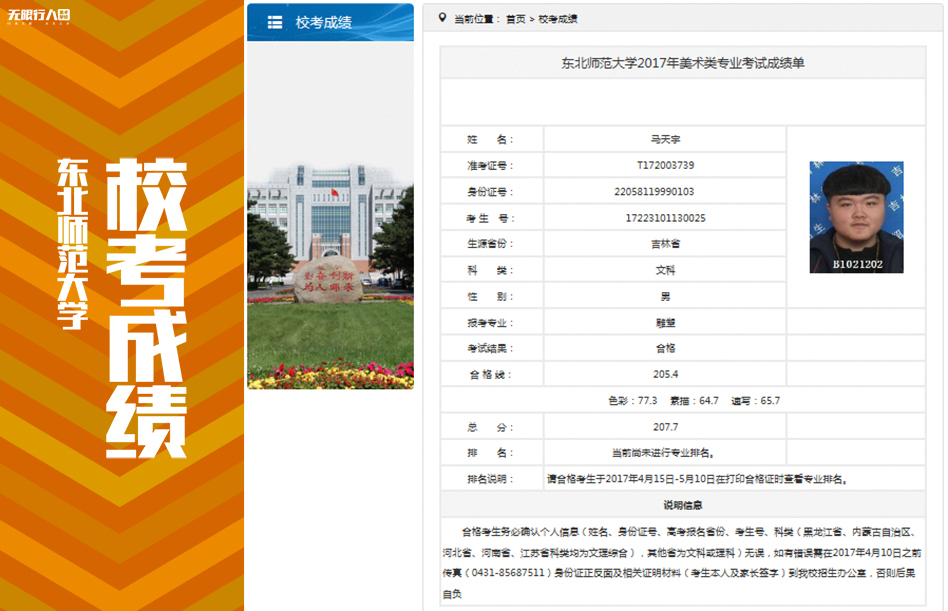Click the vertical 东北师范大学 banner text
The width and height of the screenshot is (948, 611).
(73, 244)
